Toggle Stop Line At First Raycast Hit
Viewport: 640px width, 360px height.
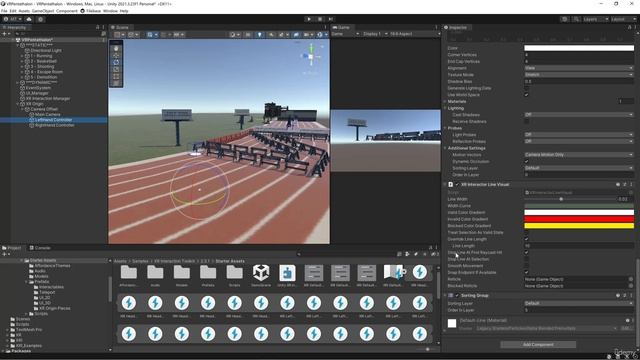coord(527,252)
